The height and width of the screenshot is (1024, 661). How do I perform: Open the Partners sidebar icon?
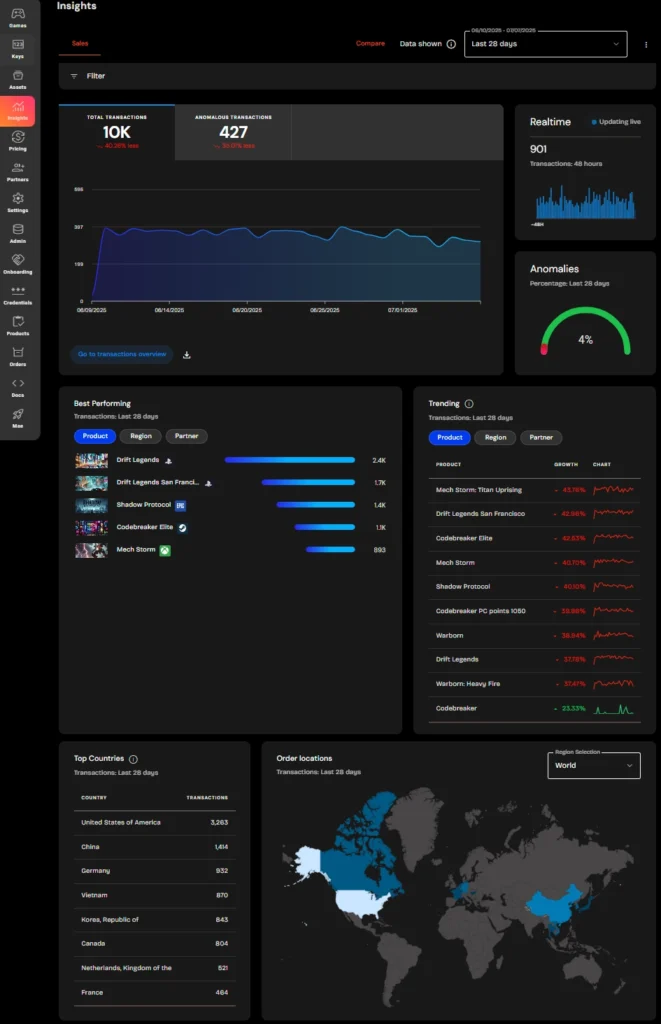click(x=18, y=172)
